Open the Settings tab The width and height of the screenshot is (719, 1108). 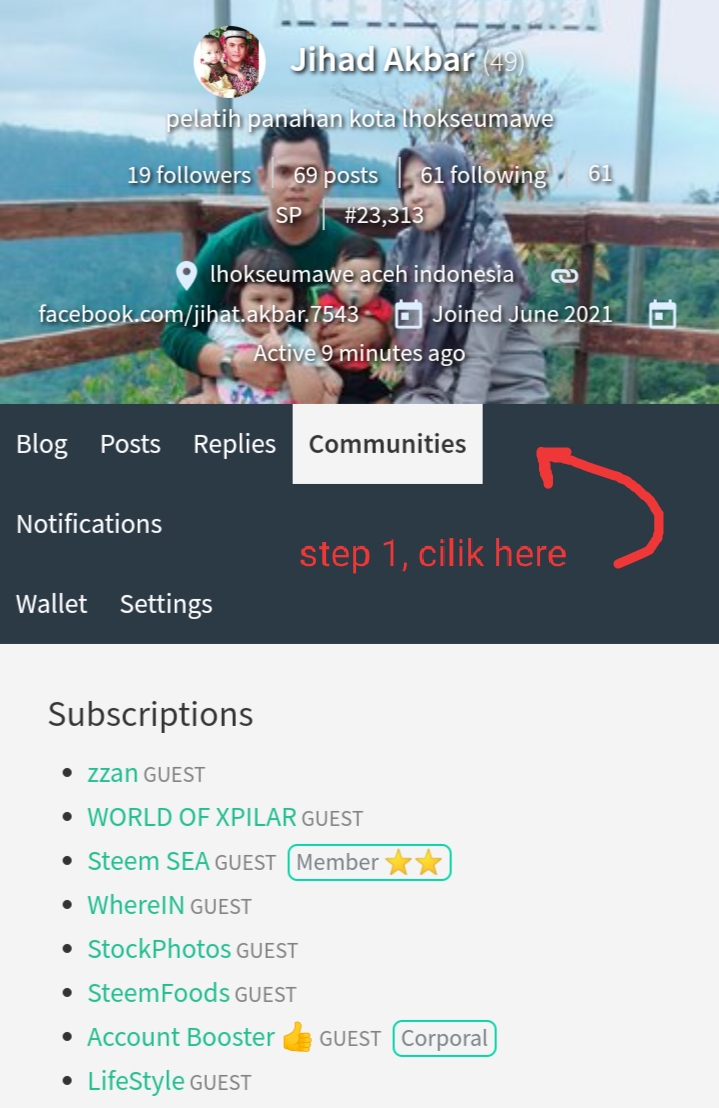tap(166, 603)
